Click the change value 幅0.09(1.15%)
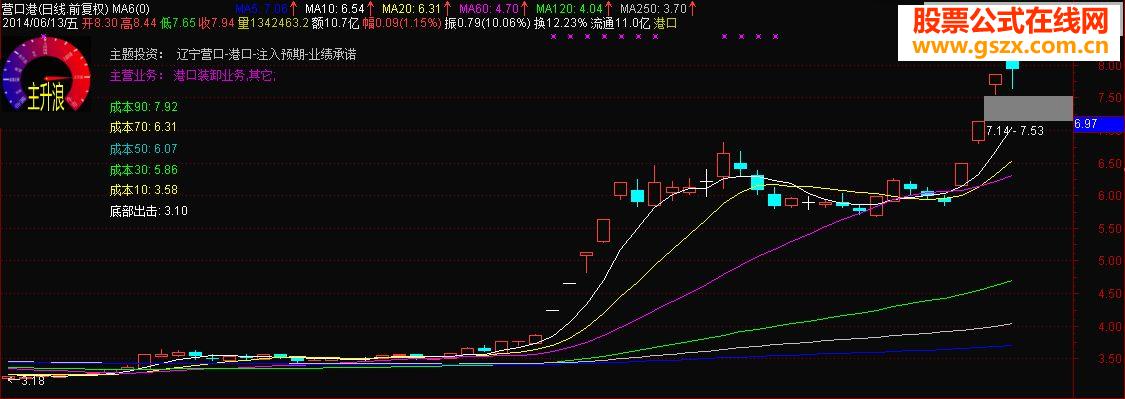 point(402,23)
